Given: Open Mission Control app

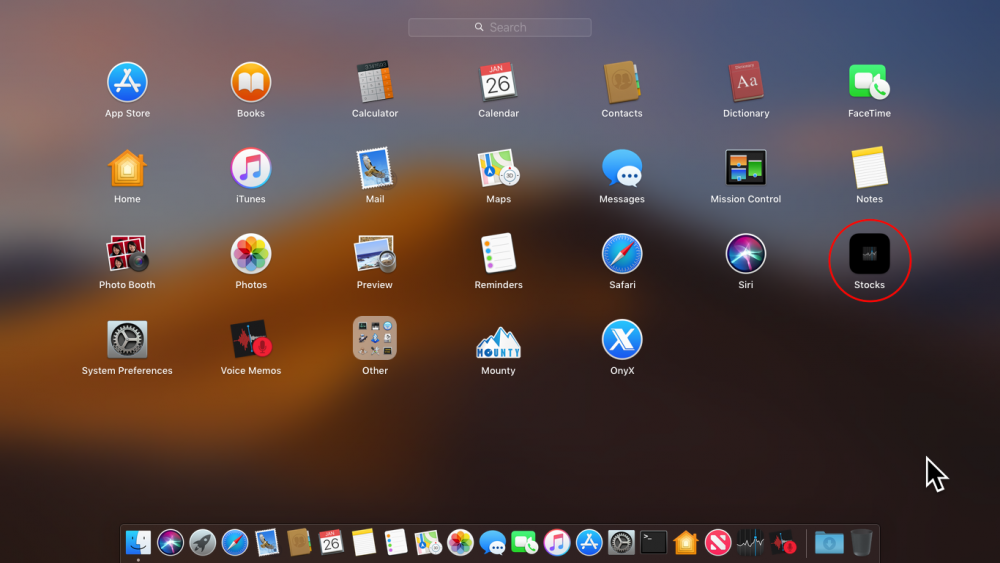Looking at the screenshot, I should pos(746,168).
